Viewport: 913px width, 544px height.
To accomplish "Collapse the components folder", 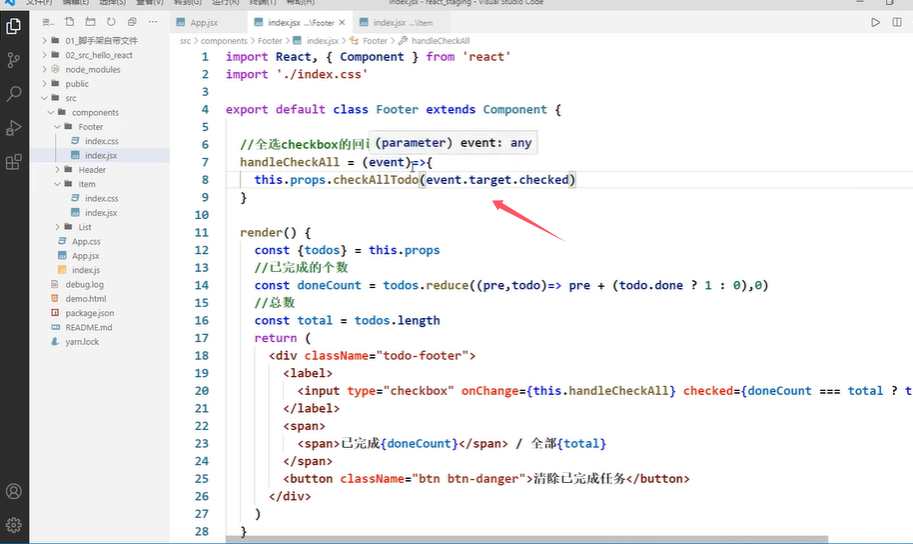I will 95,112.
